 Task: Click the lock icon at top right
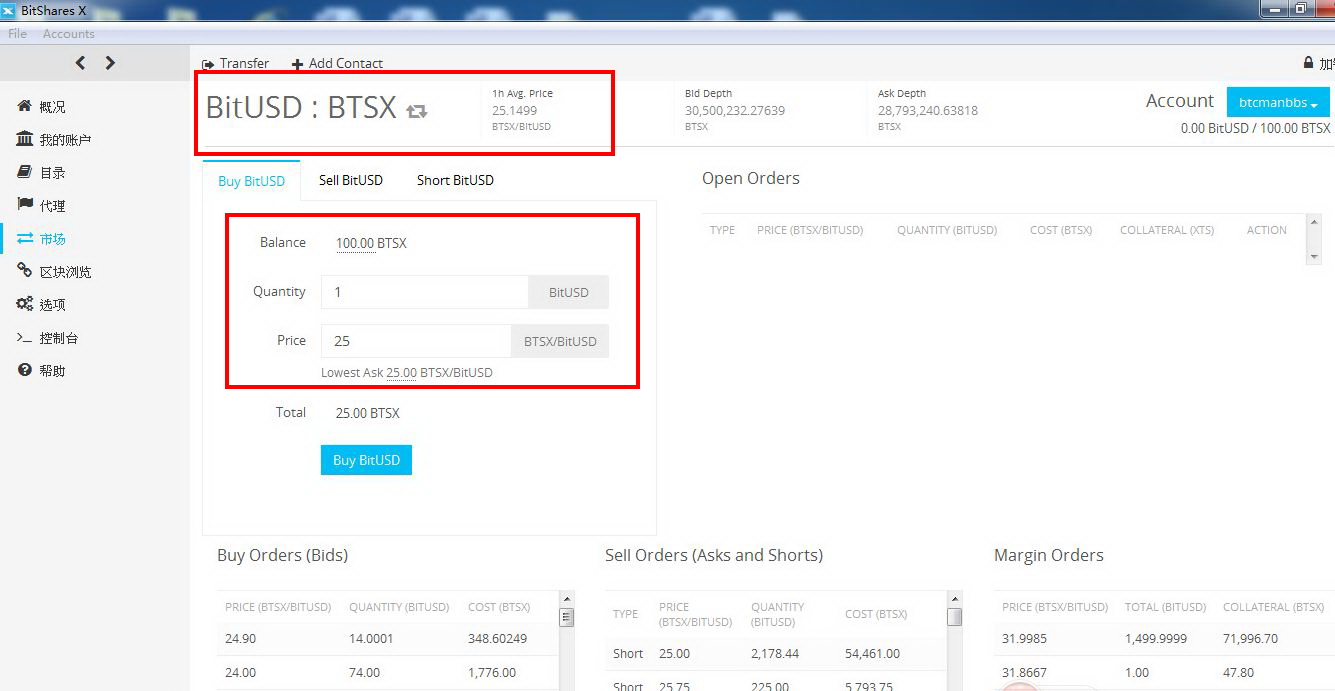(1308, 63)
